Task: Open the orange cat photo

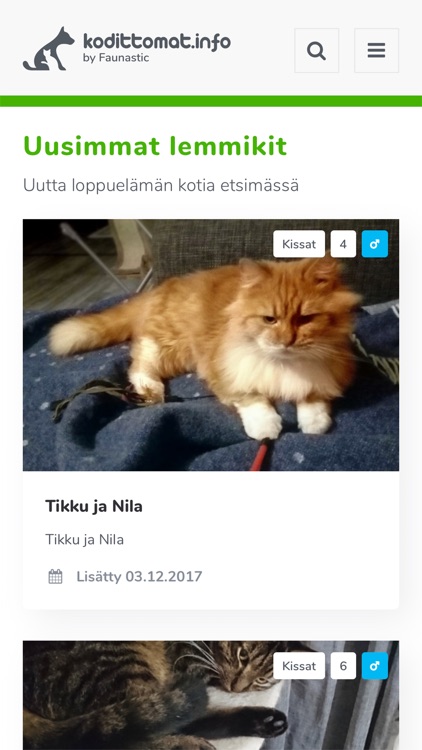Action: [211, 345]
